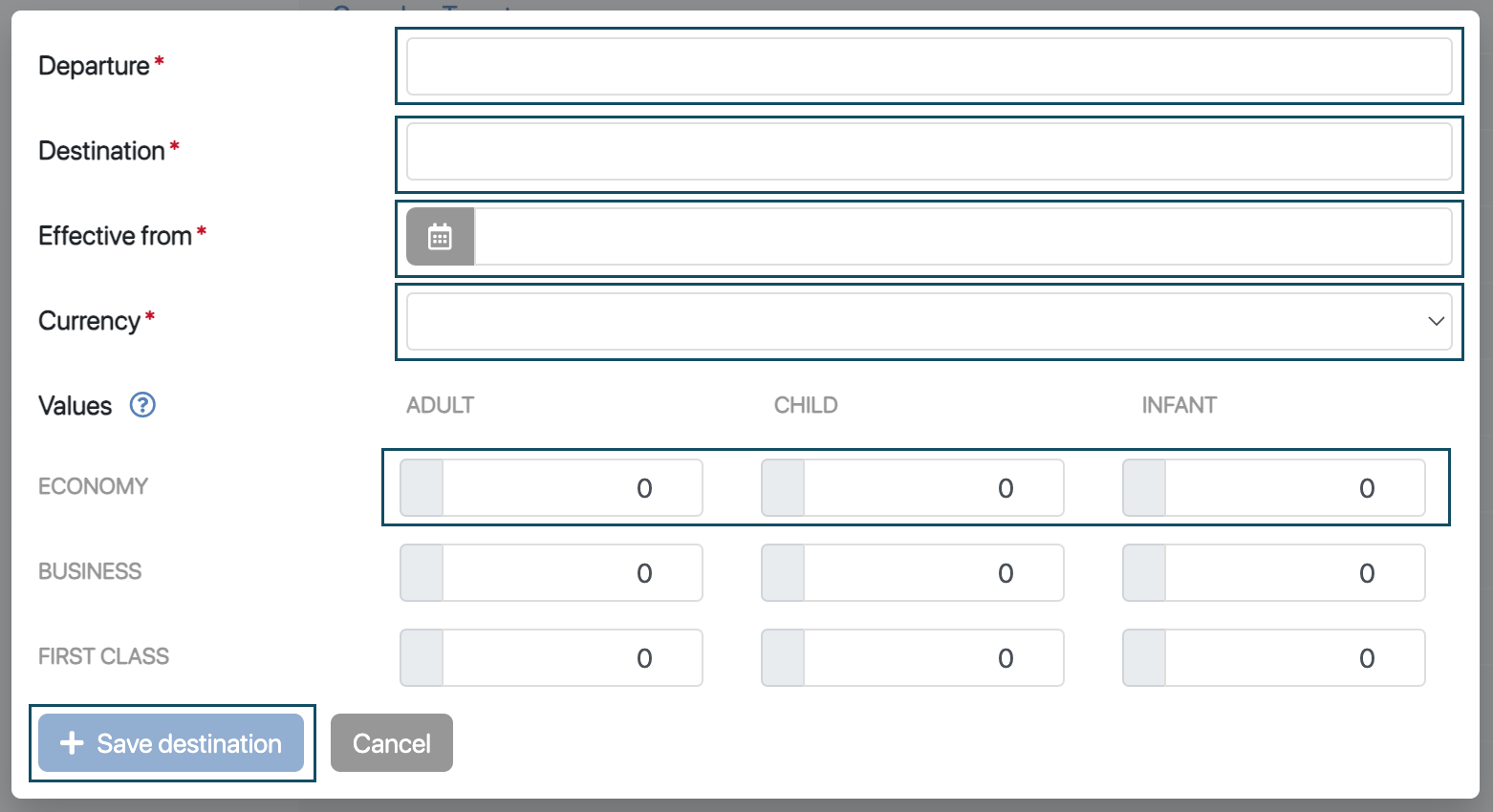Click the Departure input field

[928, 67]
